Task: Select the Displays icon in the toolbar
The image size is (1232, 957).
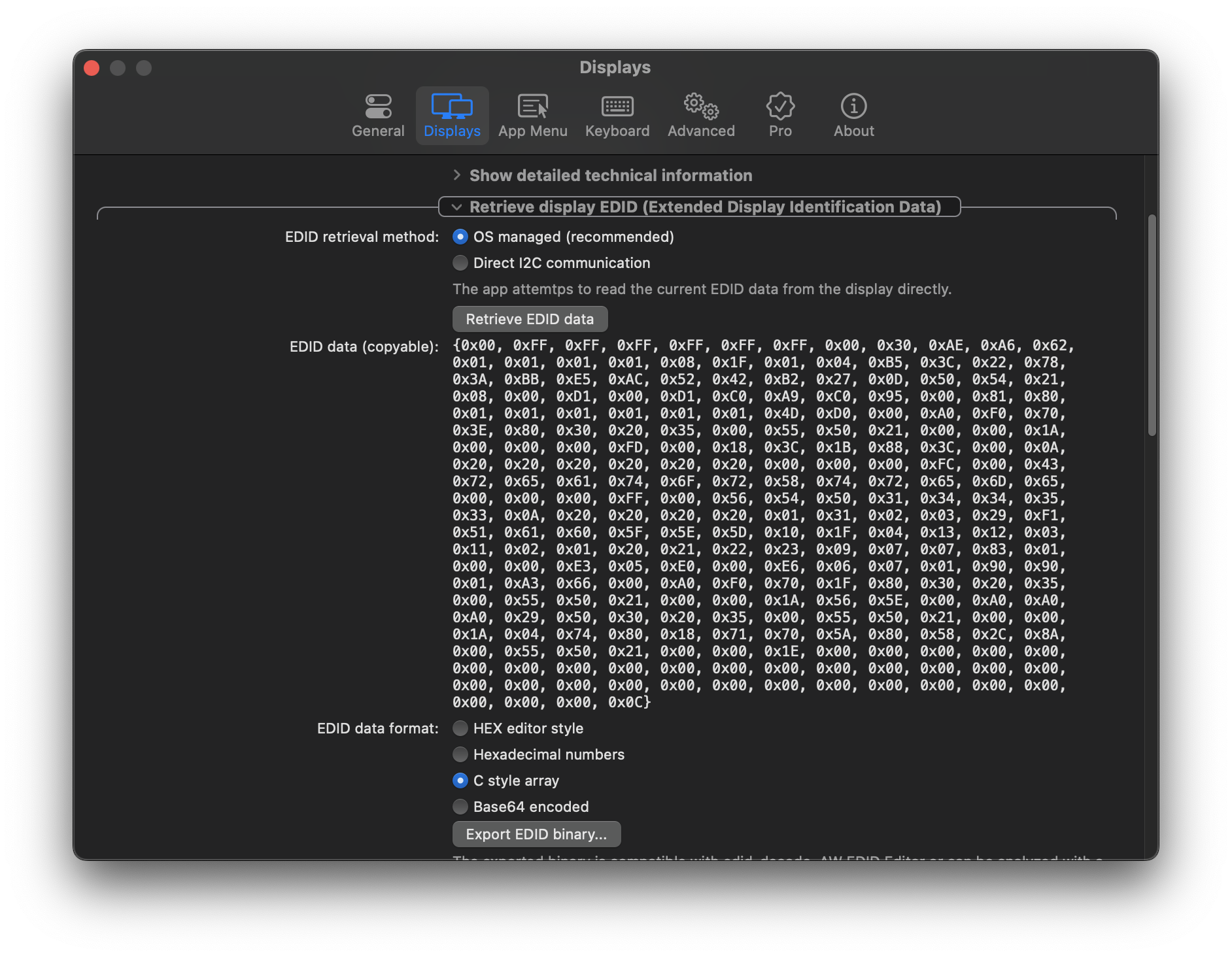Action: pos(453,115)
